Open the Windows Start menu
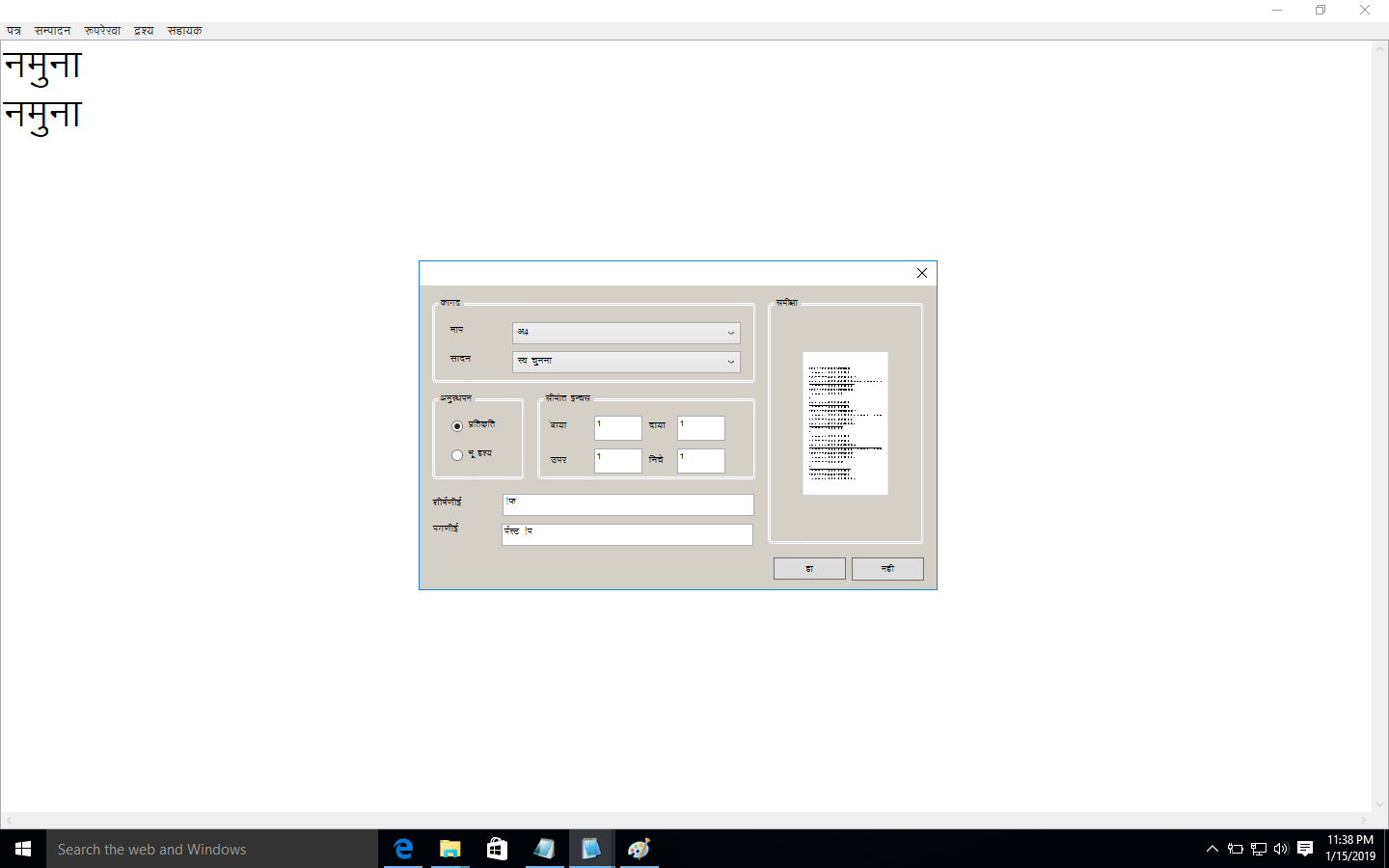This screenshot has height=868, width=1389. 23,849
